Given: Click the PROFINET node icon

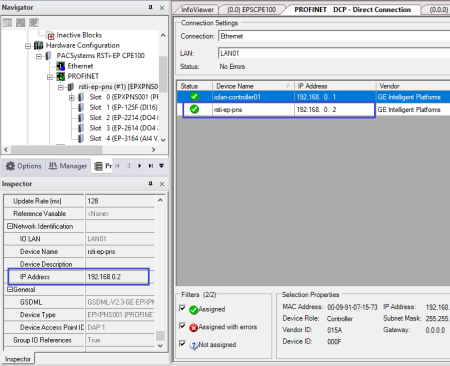Looking at the screenshot, I should click(x=61, y=76).
